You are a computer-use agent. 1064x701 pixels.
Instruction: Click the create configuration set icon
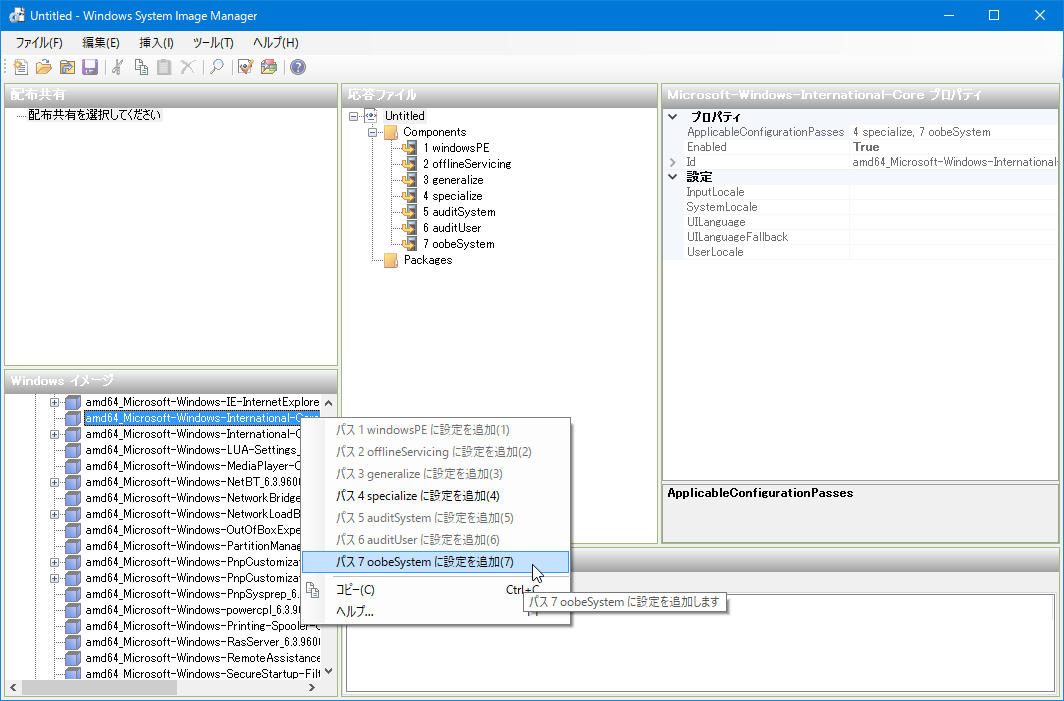point(269,67)
